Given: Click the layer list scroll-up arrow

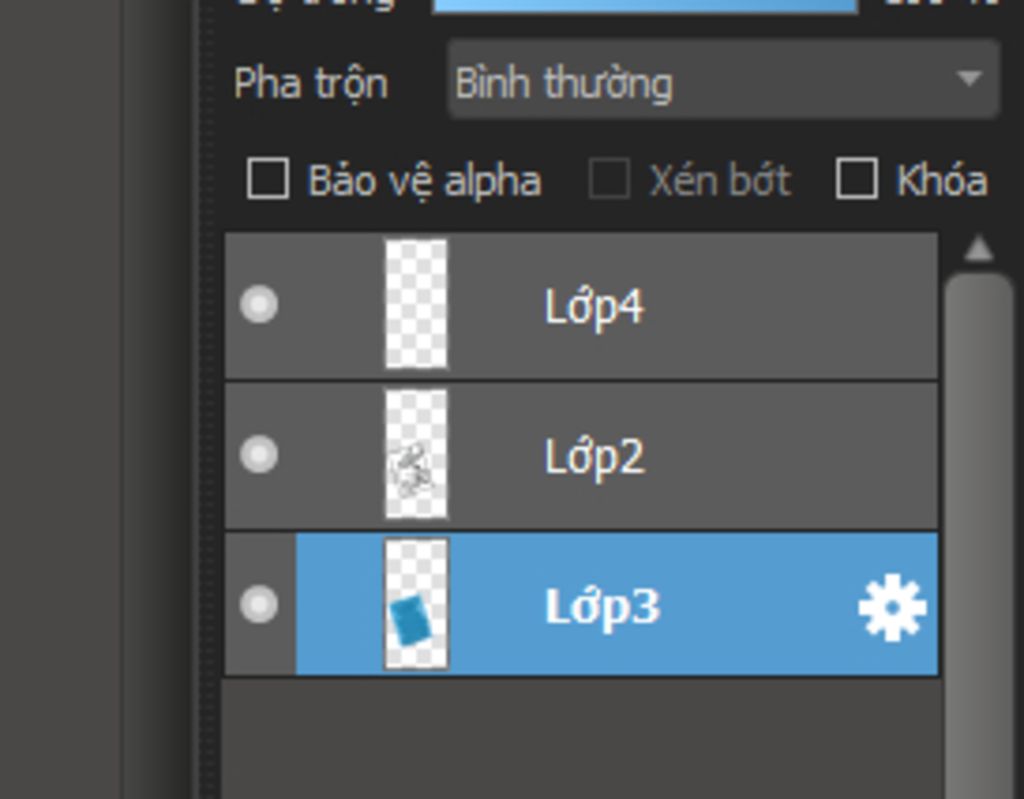Looking at the screenshot, I should 978,249.
